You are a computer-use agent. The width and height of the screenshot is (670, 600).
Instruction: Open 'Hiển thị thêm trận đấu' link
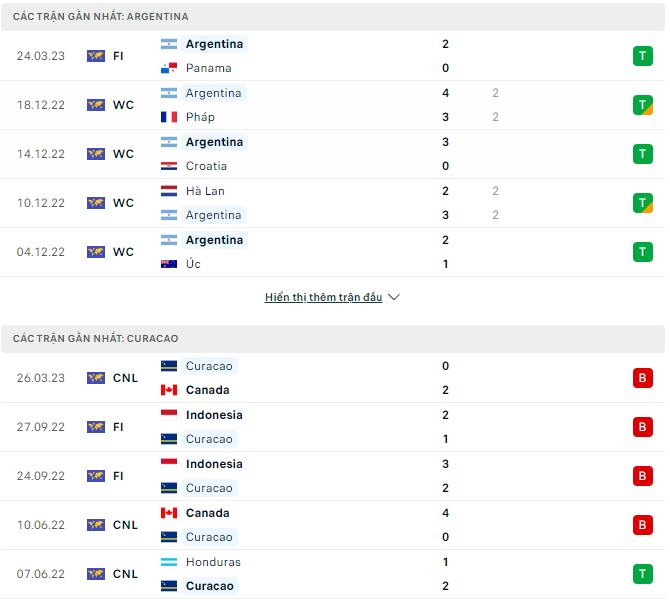coord(323,297)
